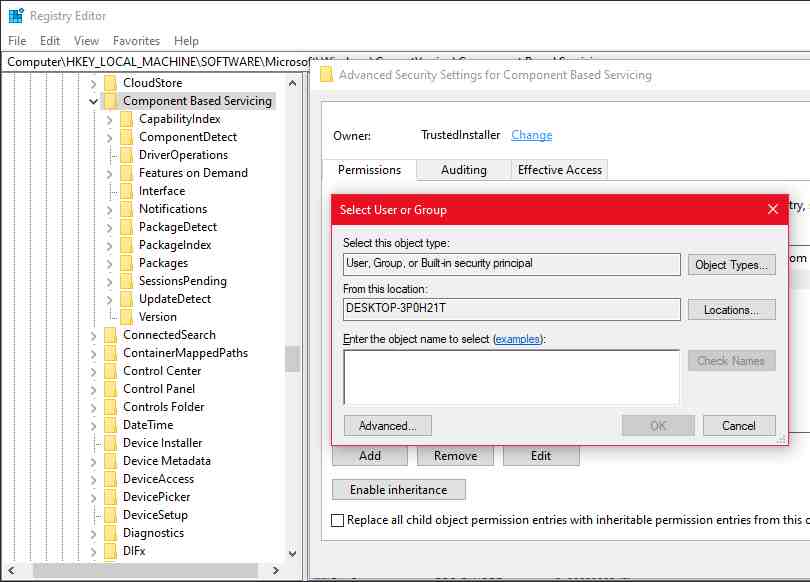Viewport: 810px width, 582px height.
Task: Expand the Notifications subkey
Action: coord(110,210)
